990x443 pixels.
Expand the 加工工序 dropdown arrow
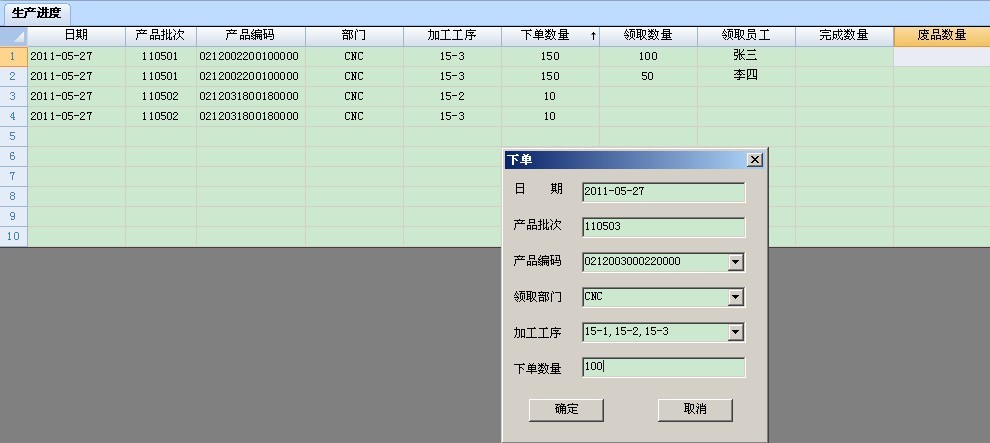click(x=736, y=333)
